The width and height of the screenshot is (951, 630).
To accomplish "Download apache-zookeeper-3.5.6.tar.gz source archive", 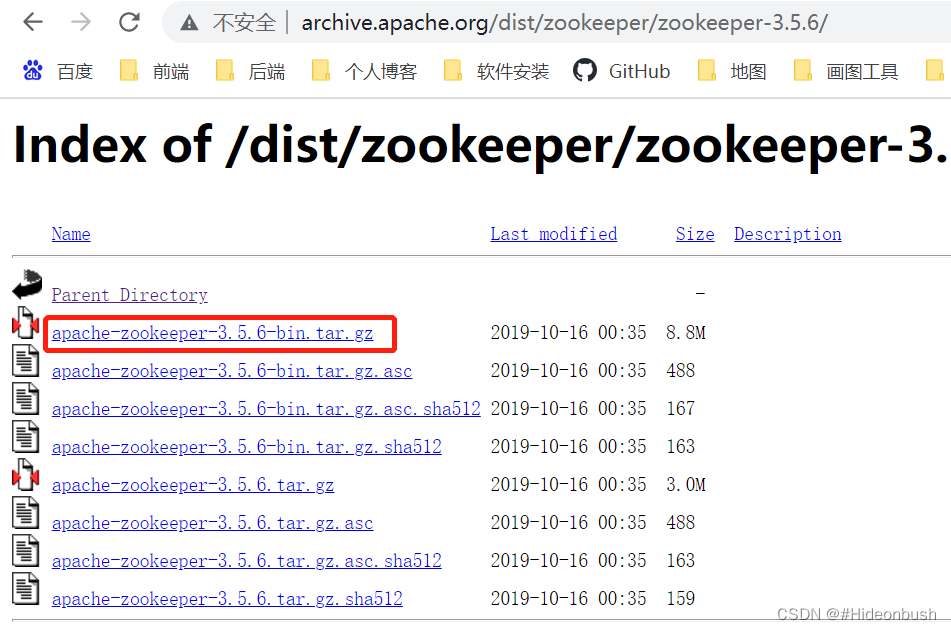I will 193,485.
